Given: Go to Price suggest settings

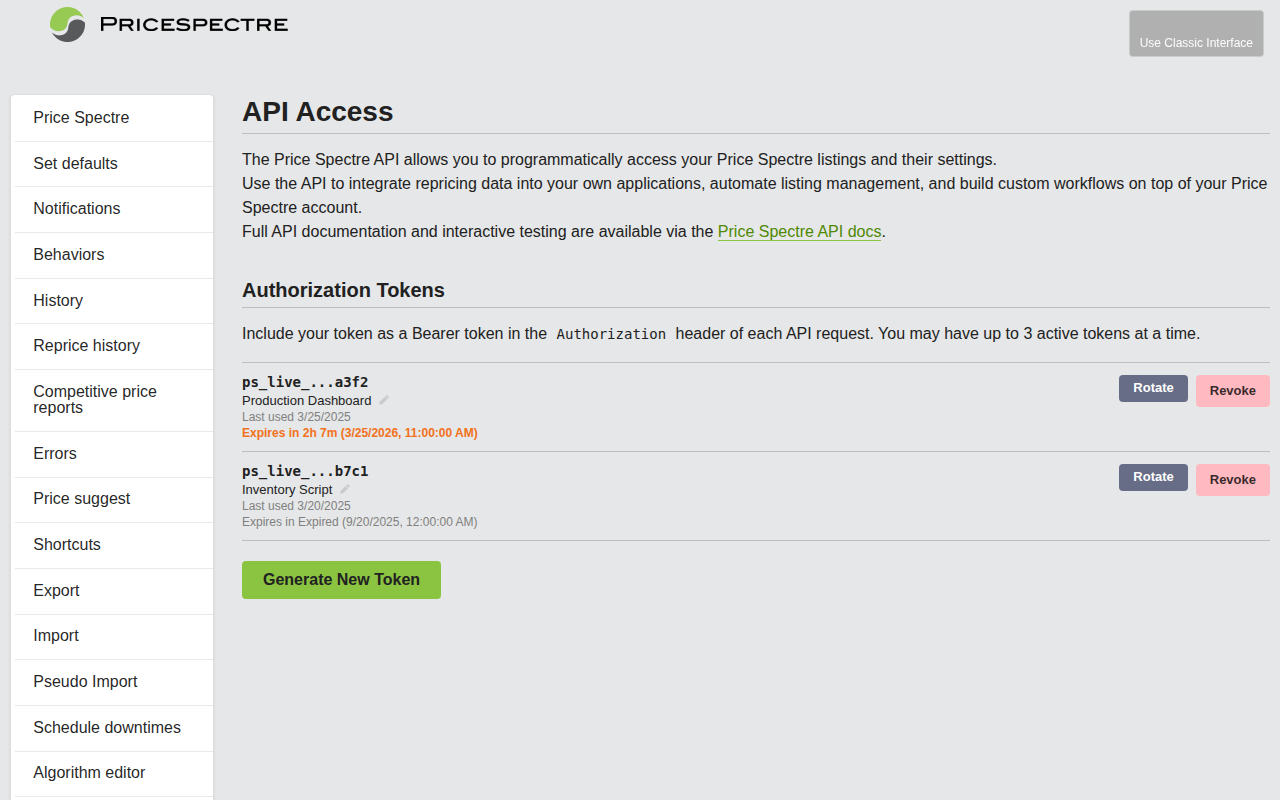Looking at the screenshot, I should [x=81, y=498].
